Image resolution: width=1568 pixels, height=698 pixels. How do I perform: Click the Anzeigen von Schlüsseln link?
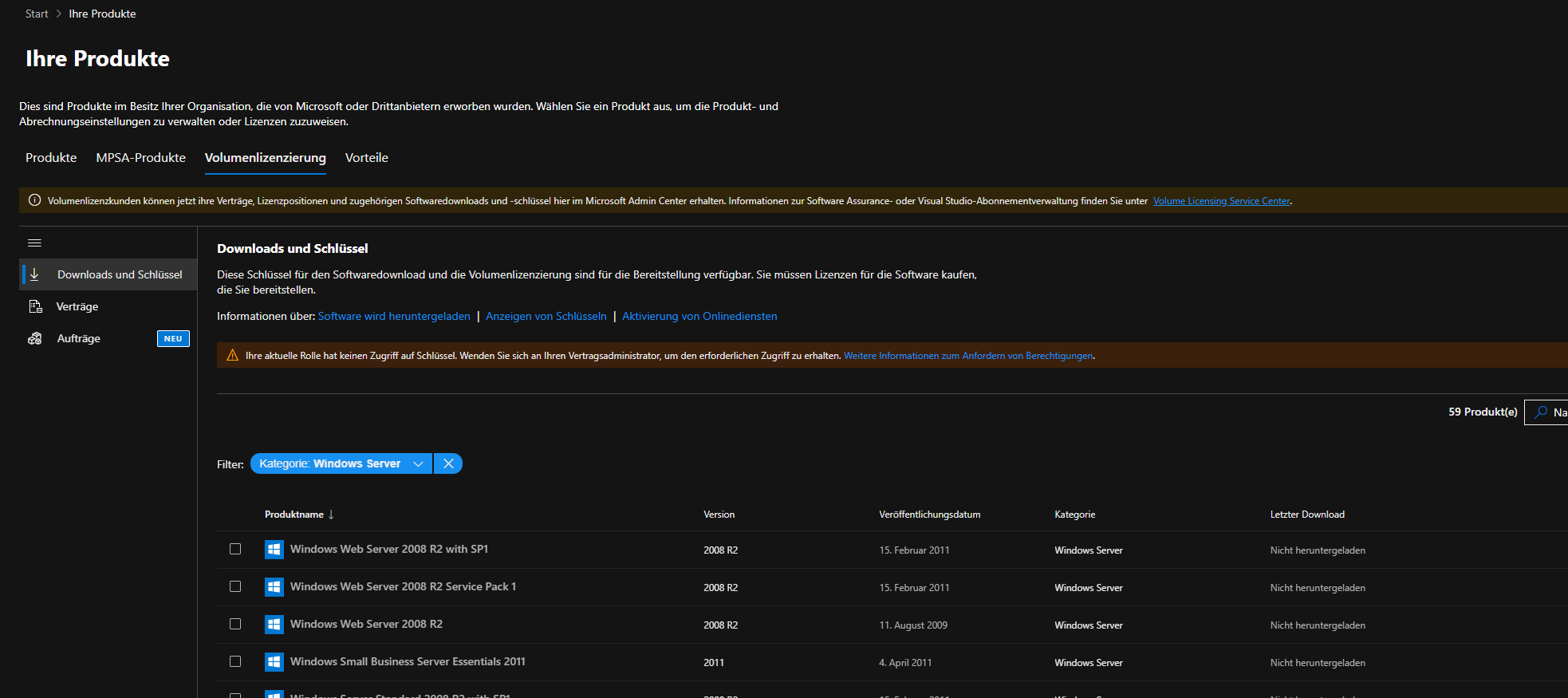click(x=546, y=317)
